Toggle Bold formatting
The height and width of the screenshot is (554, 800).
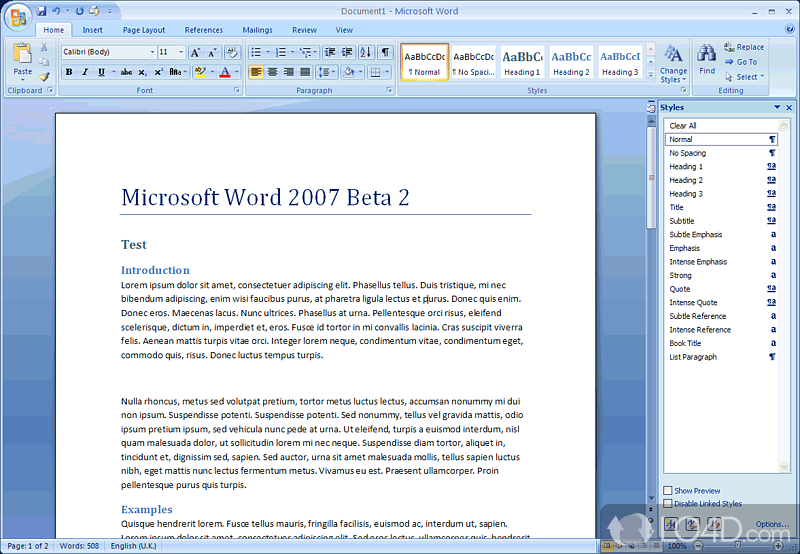[69, 72]
